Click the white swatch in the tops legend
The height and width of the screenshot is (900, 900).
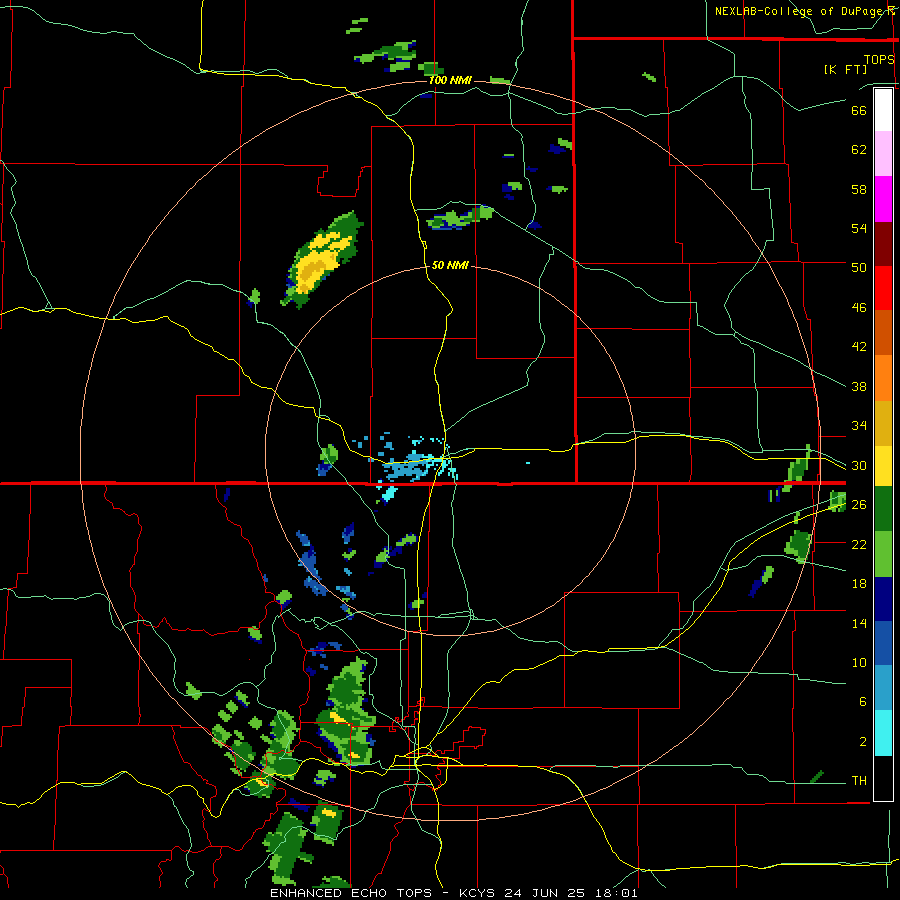click(x=883, y=110)
